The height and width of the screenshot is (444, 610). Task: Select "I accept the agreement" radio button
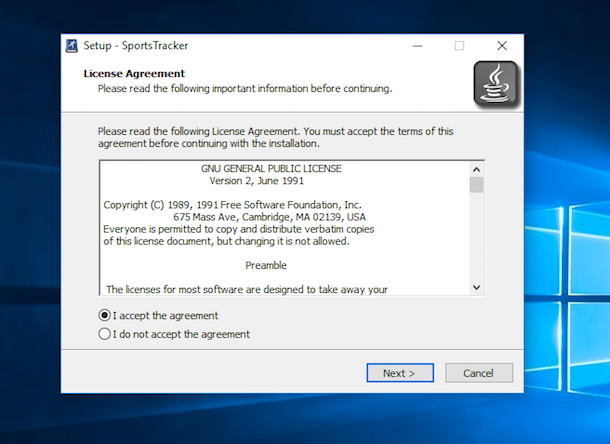pos(105,315)
